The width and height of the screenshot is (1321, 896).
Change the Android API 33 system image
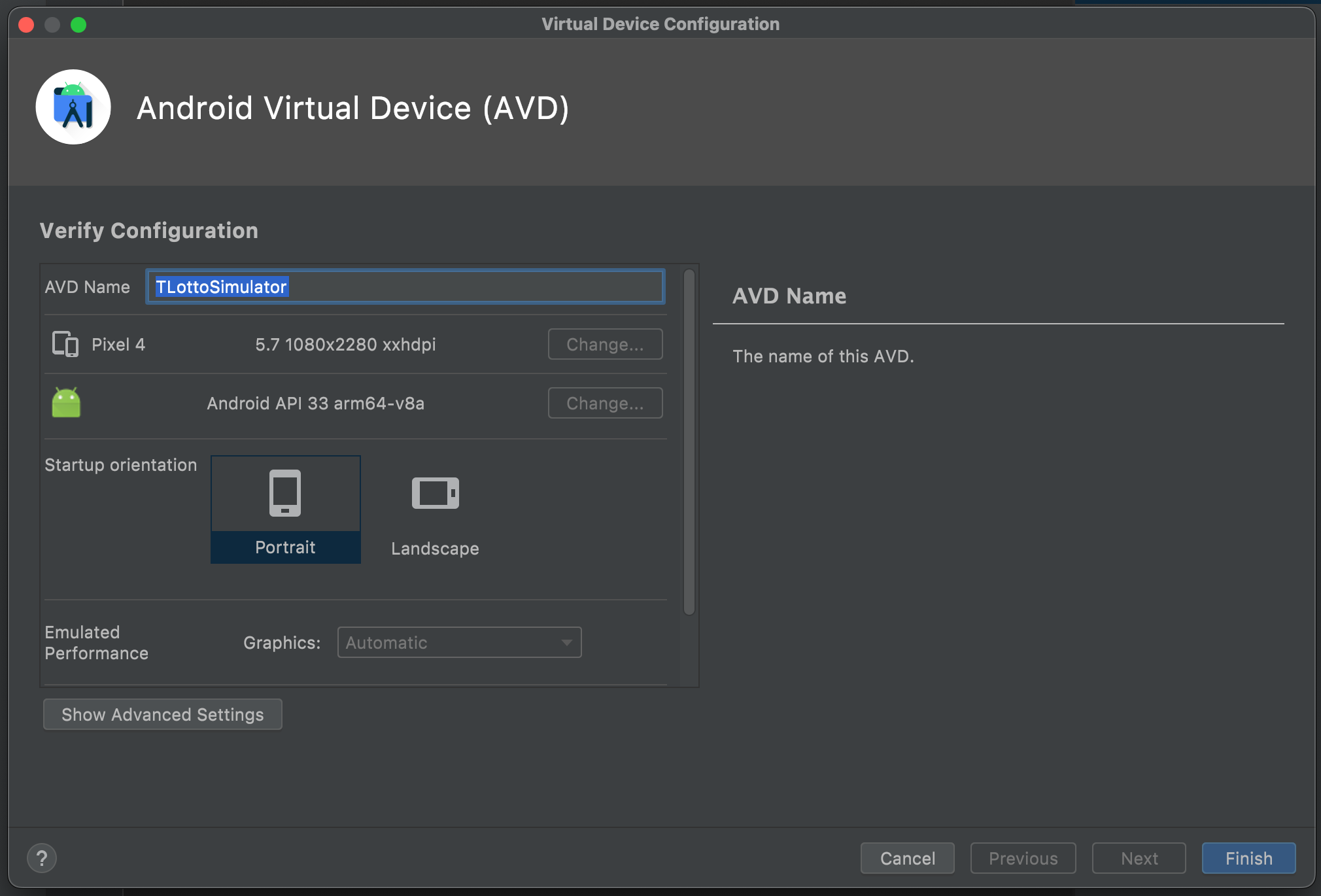[x=605, y=403]
